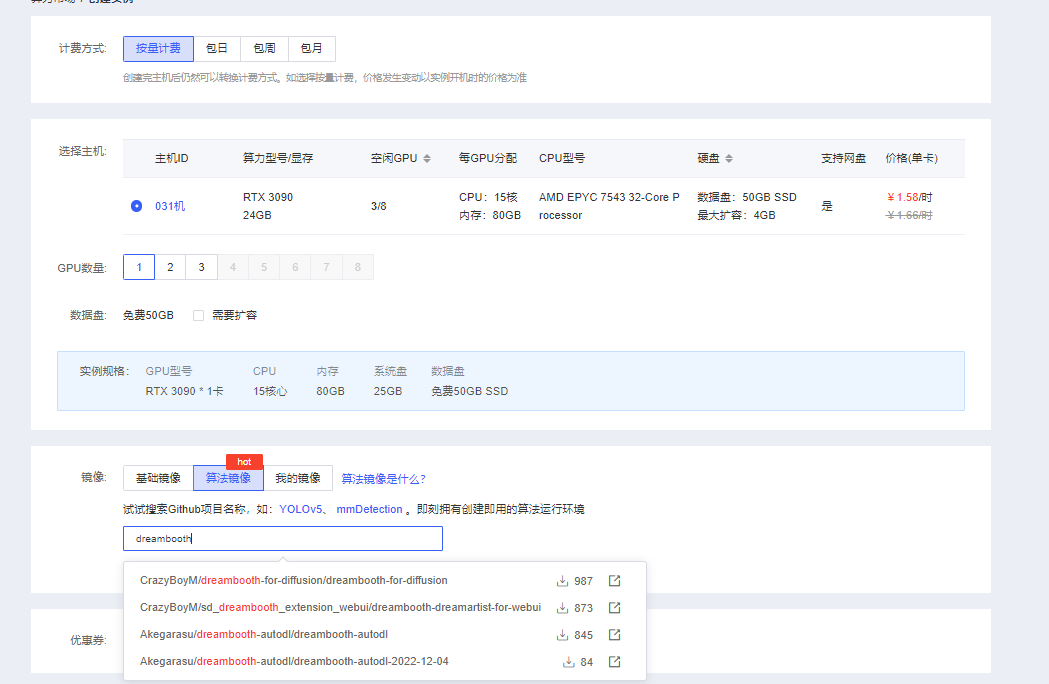Viewport: 1049px width, 684px height.
Task: Set GPU数量 to 2
Action: tap(171, 267)
